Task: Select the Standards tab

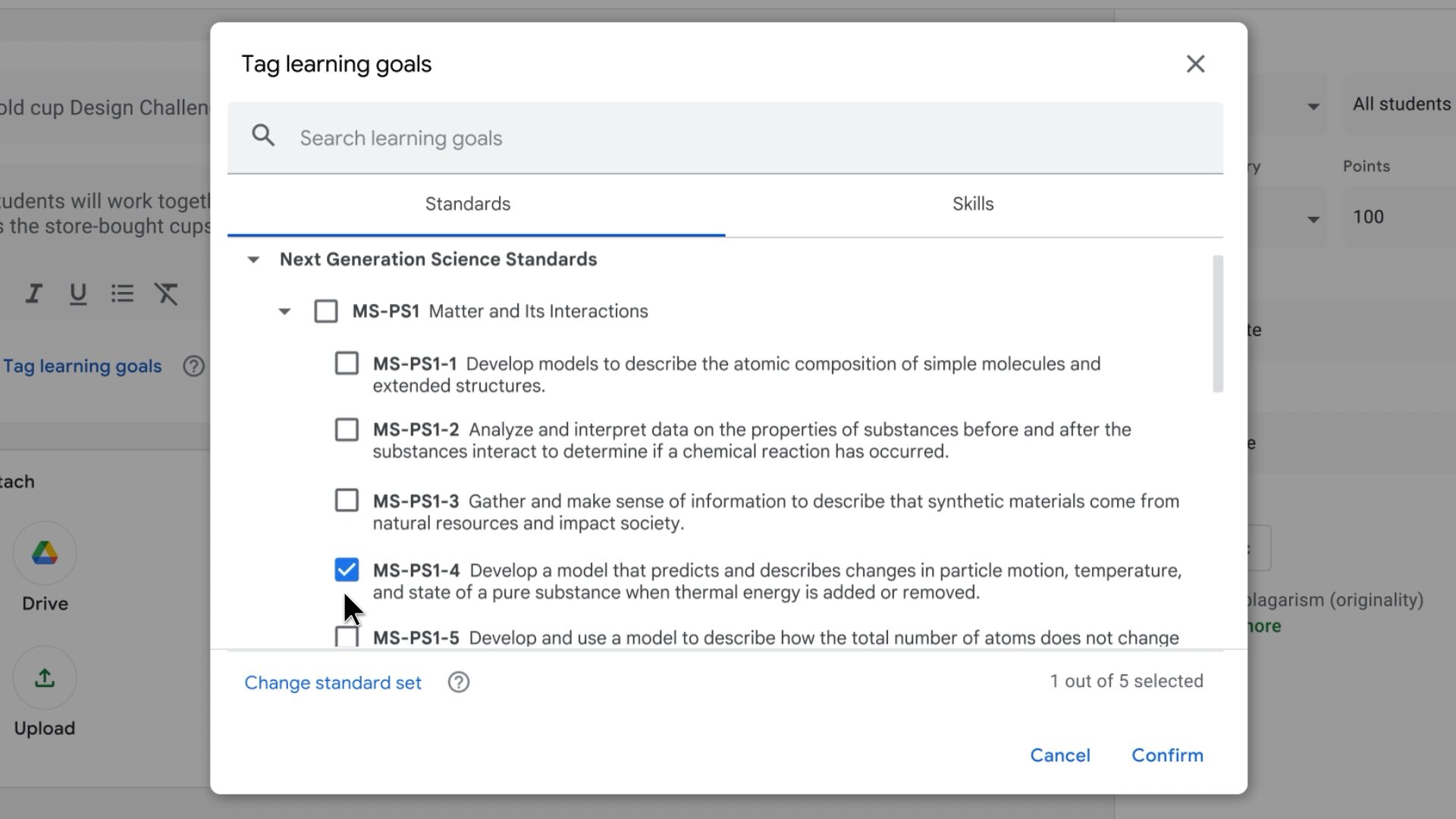Action: pyautogui.click(x=468, y=204)
